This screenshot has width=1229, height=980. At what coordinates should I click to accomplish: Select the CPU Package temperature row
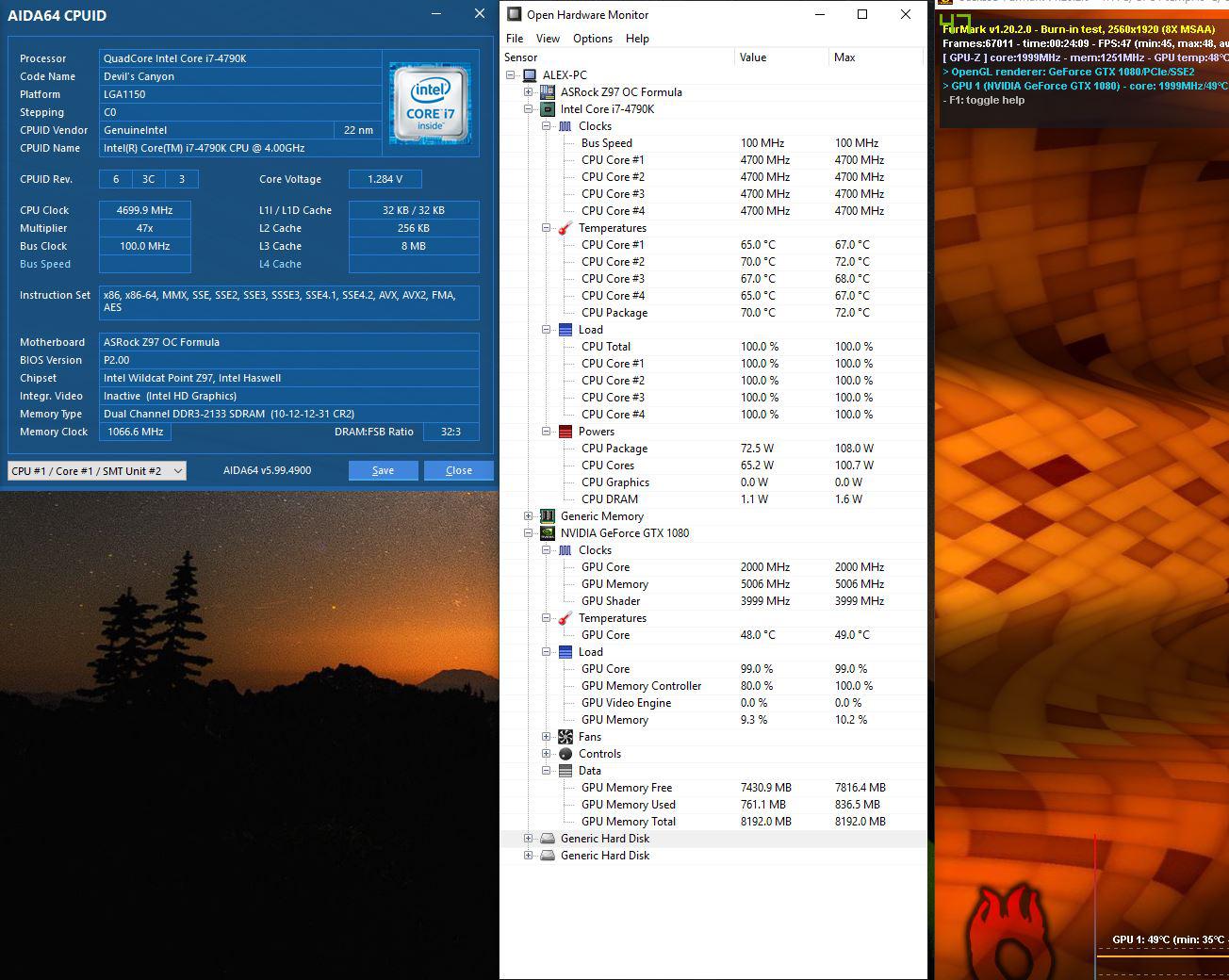pos(713,313)
